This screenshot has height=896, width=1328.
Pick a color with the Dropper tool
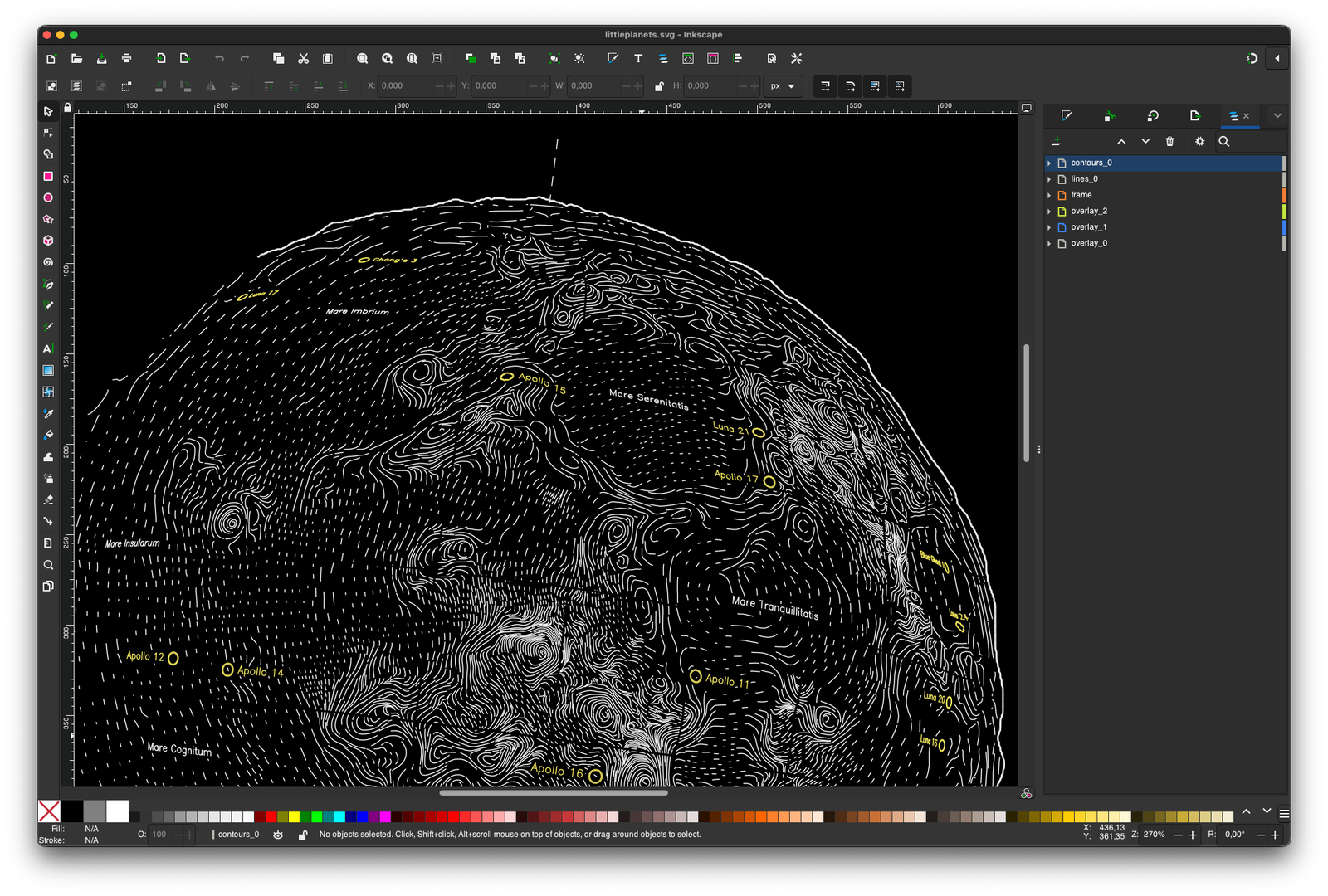pyautogui.click(x=48, y=413)
